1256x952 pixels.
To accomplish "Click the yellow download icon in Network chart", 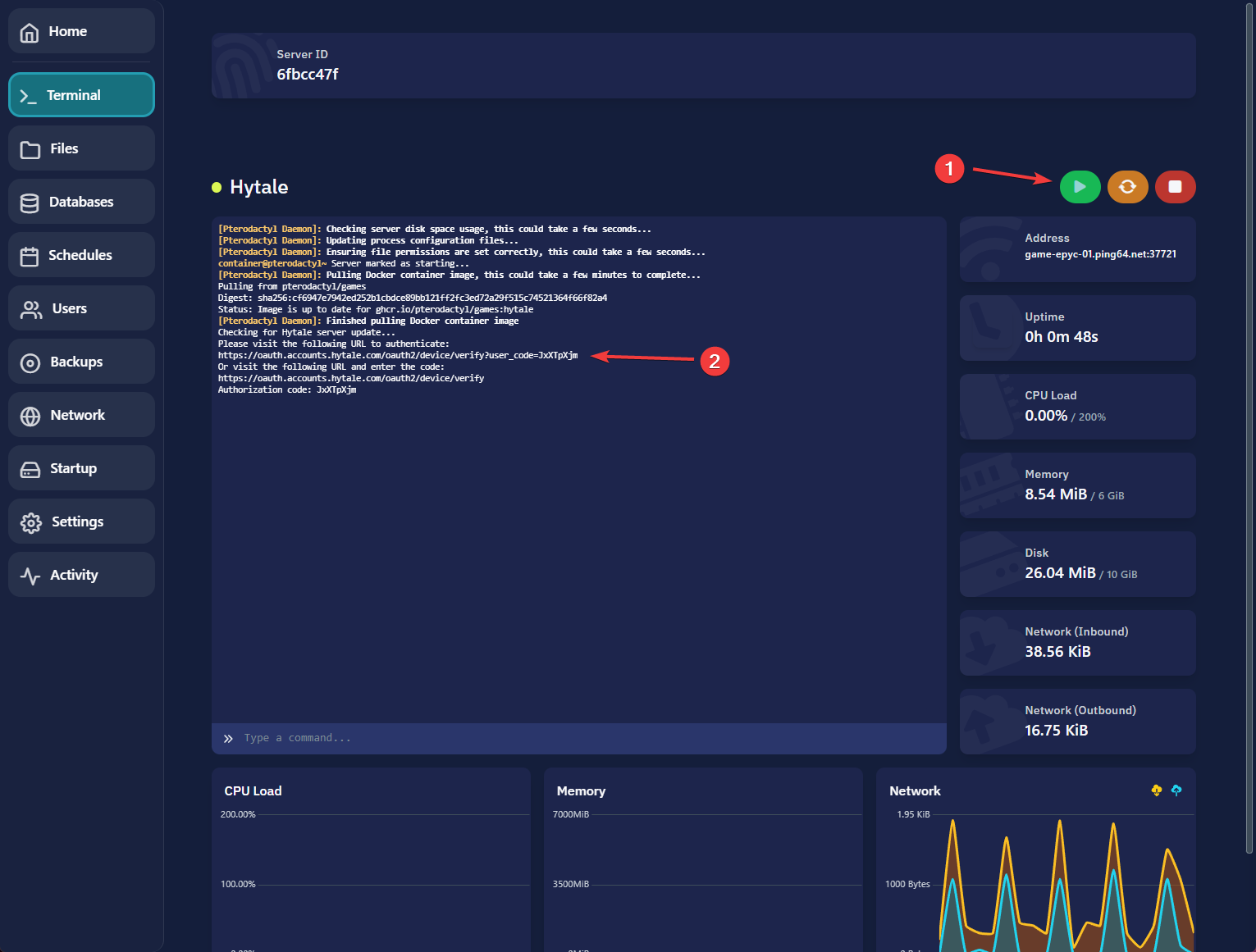I will pos(1156,790).
